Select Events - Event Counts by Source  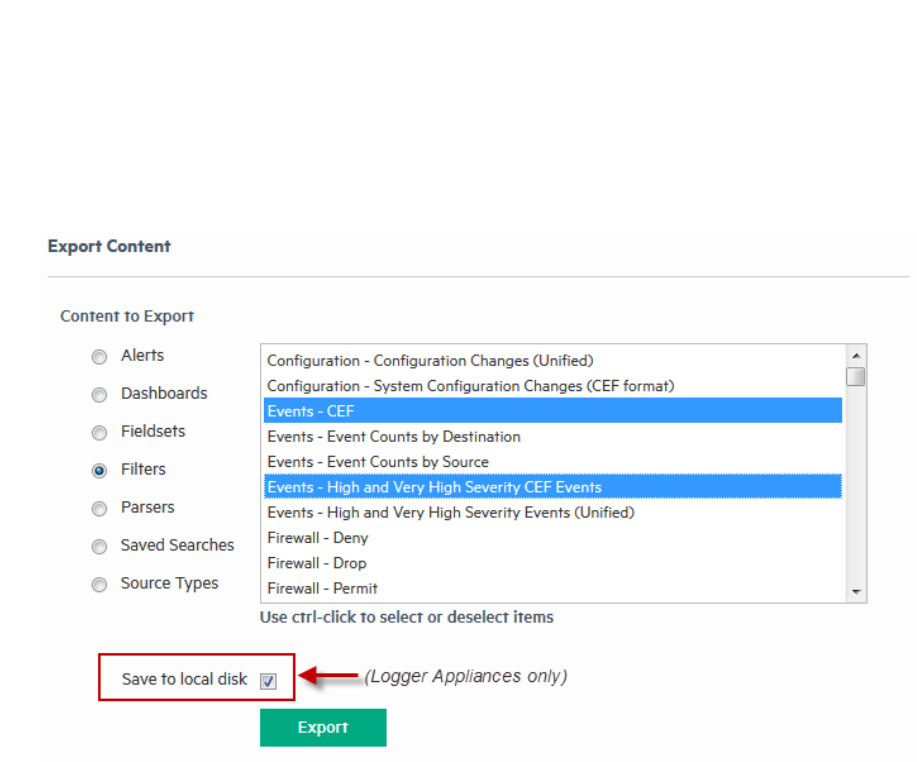(378, 462)
